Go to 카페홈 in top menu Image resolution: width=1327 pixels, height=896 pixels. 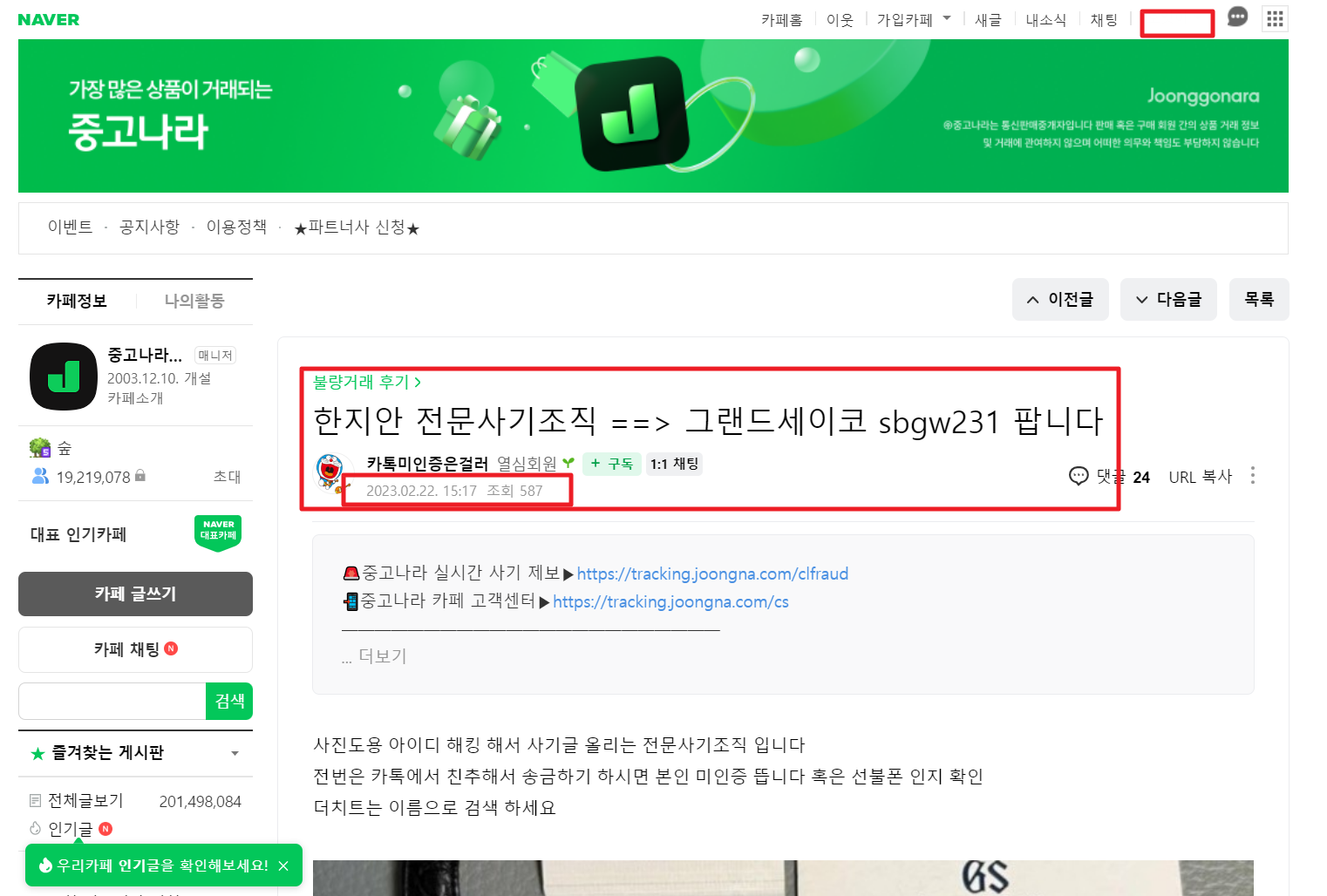pos(781,19)
